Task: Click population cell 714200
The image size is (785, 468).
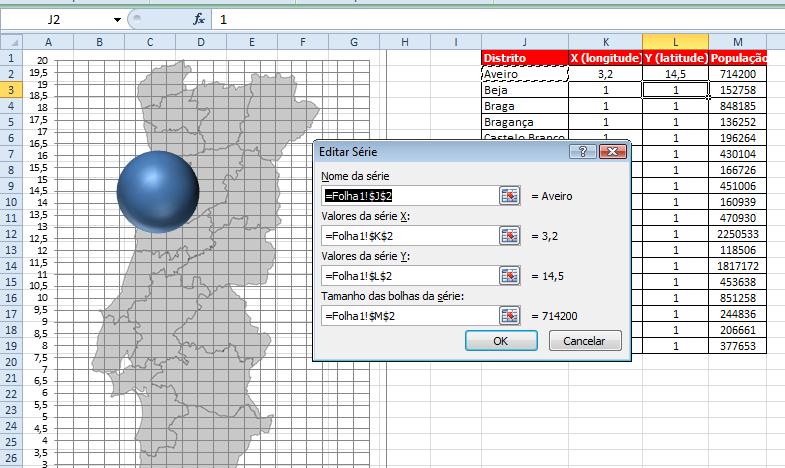Action: tap(737, 74)
